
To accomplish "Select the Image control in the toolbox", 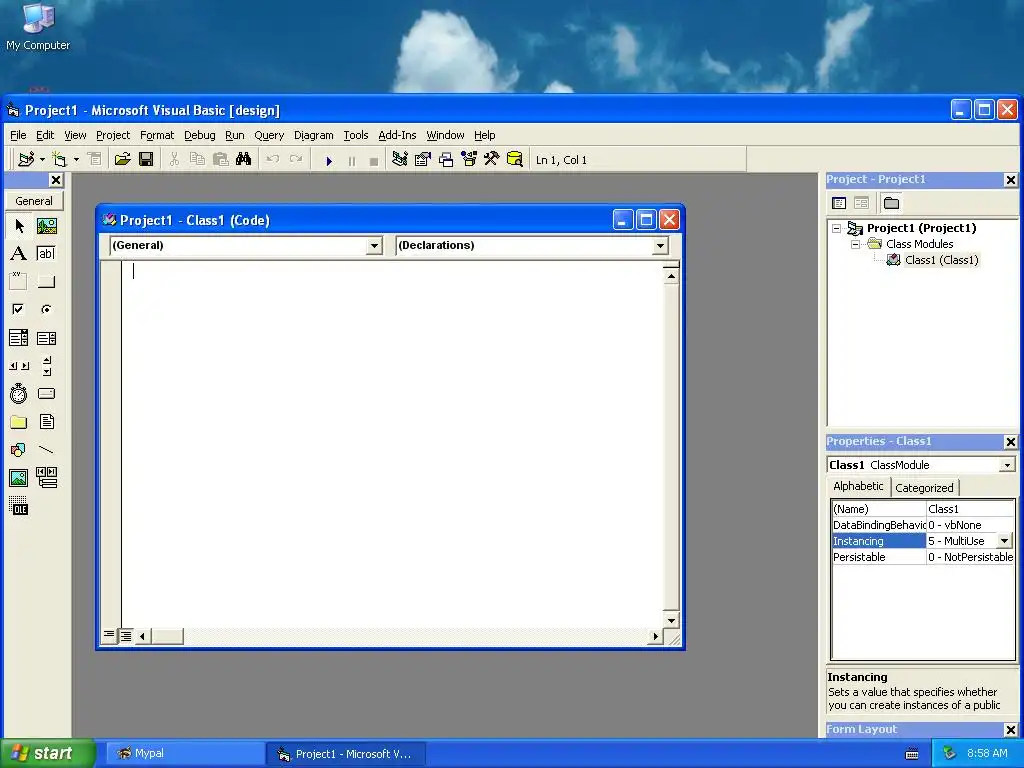I will (x=19, y=478).
